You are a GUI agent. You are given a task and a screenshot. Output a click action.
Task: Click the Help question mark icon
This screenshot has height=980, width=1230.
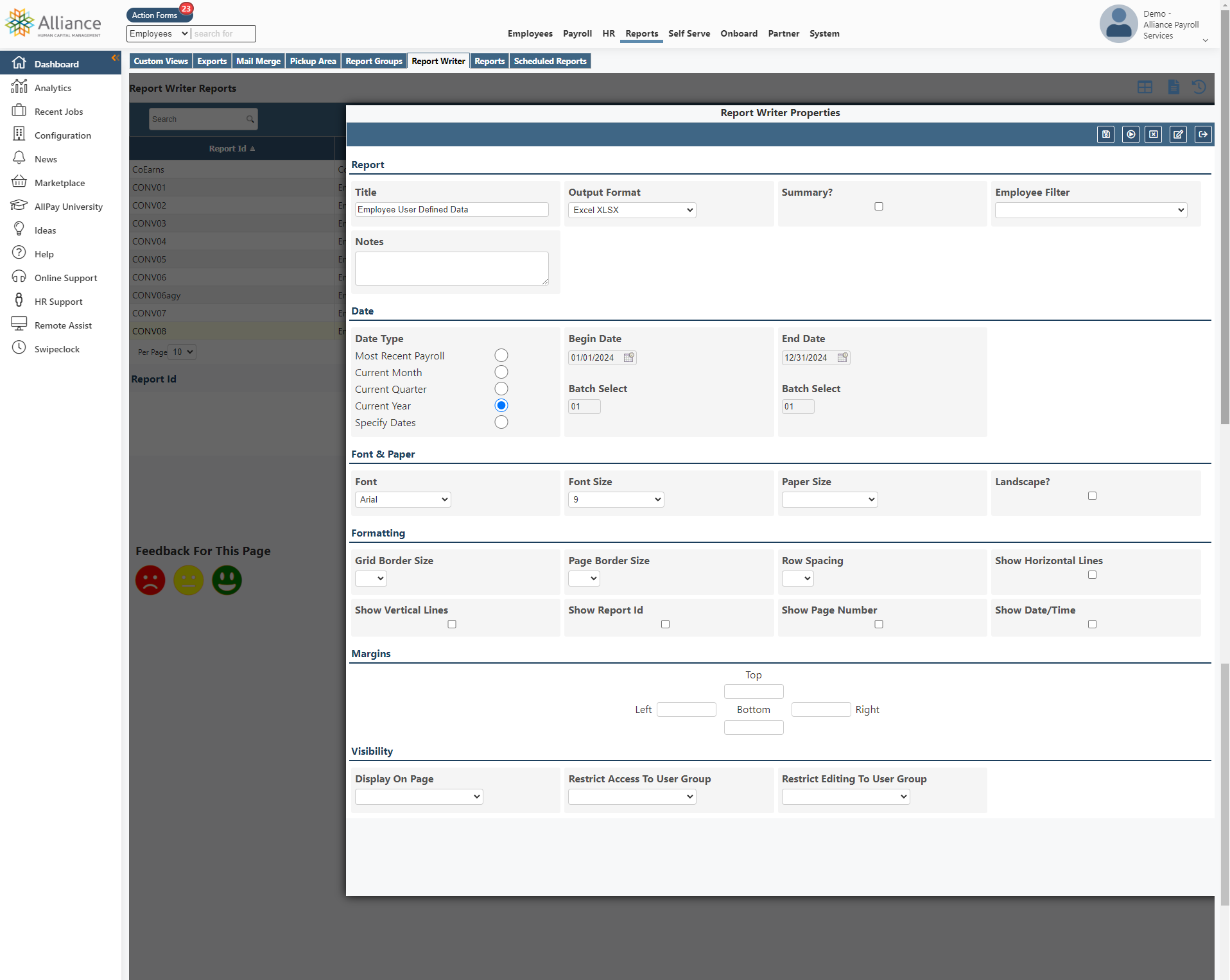click(19, 253)
